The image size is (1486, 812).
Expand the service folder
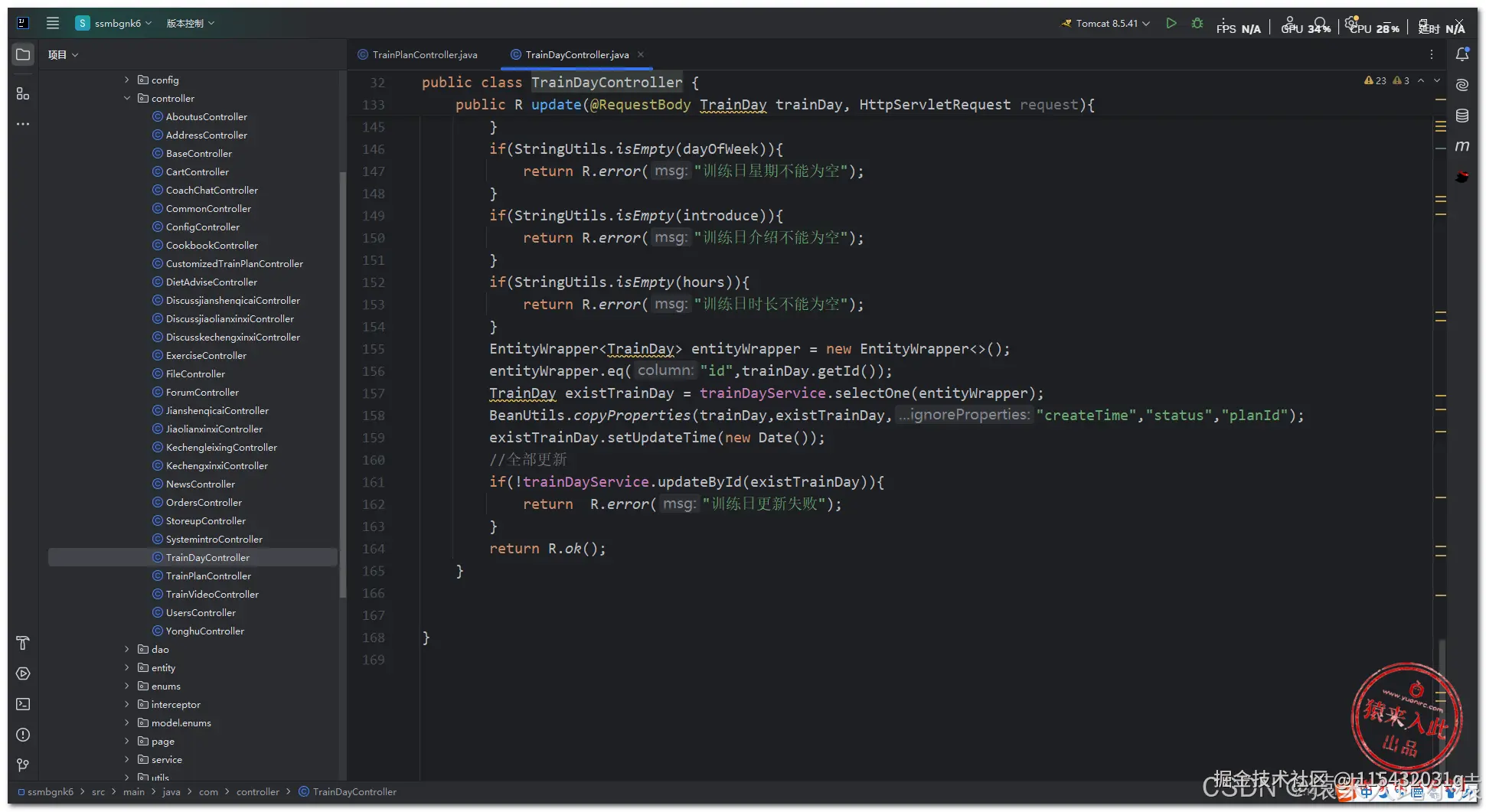tap(127, 759)
